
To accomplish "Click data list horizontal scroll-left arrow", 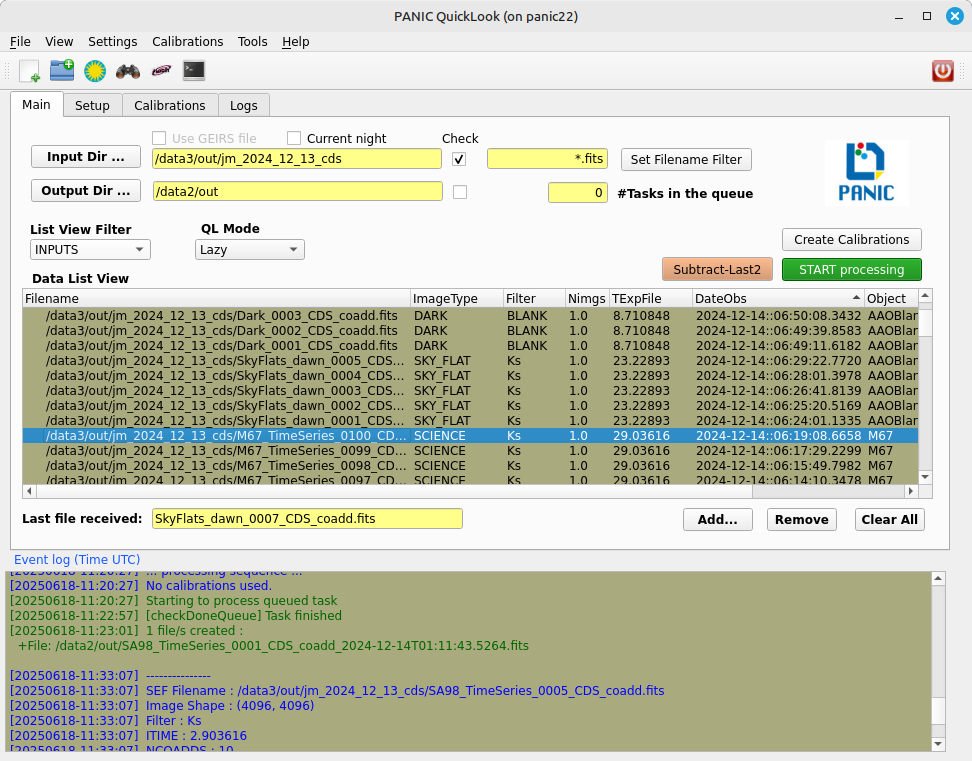I will click(29, 491).
